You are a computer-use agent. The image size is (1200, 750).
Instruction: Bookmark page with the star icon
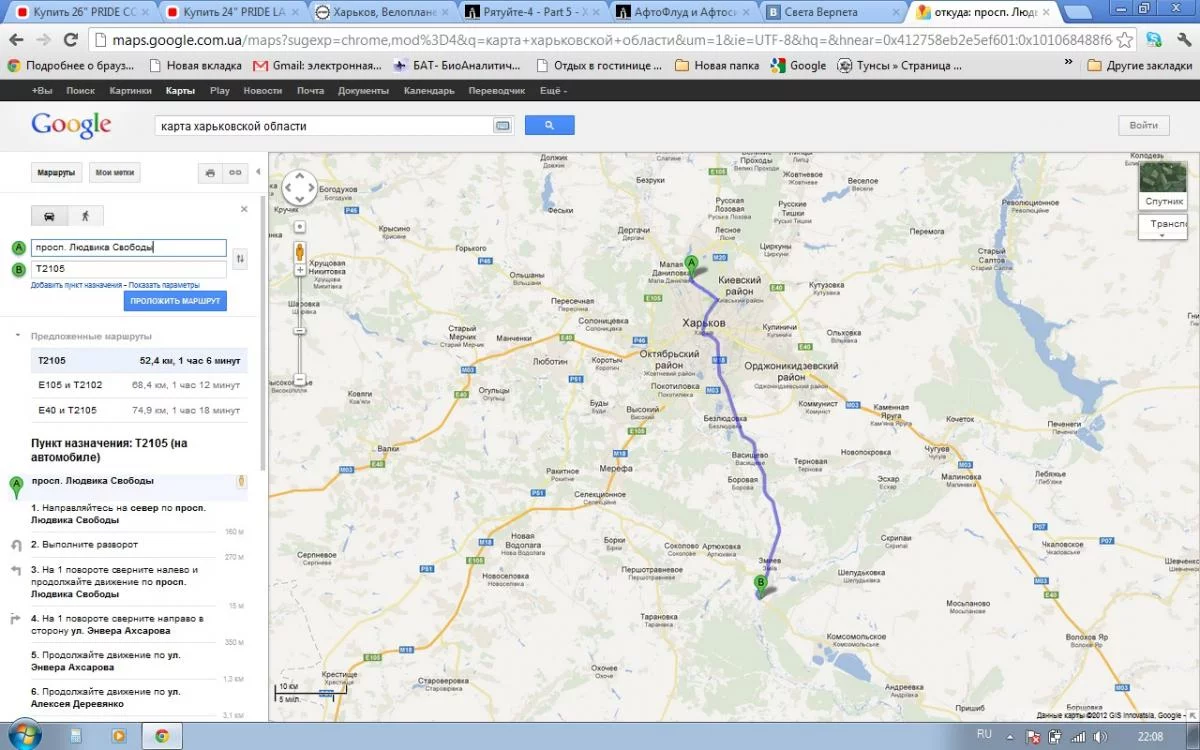coord(1124,40)
